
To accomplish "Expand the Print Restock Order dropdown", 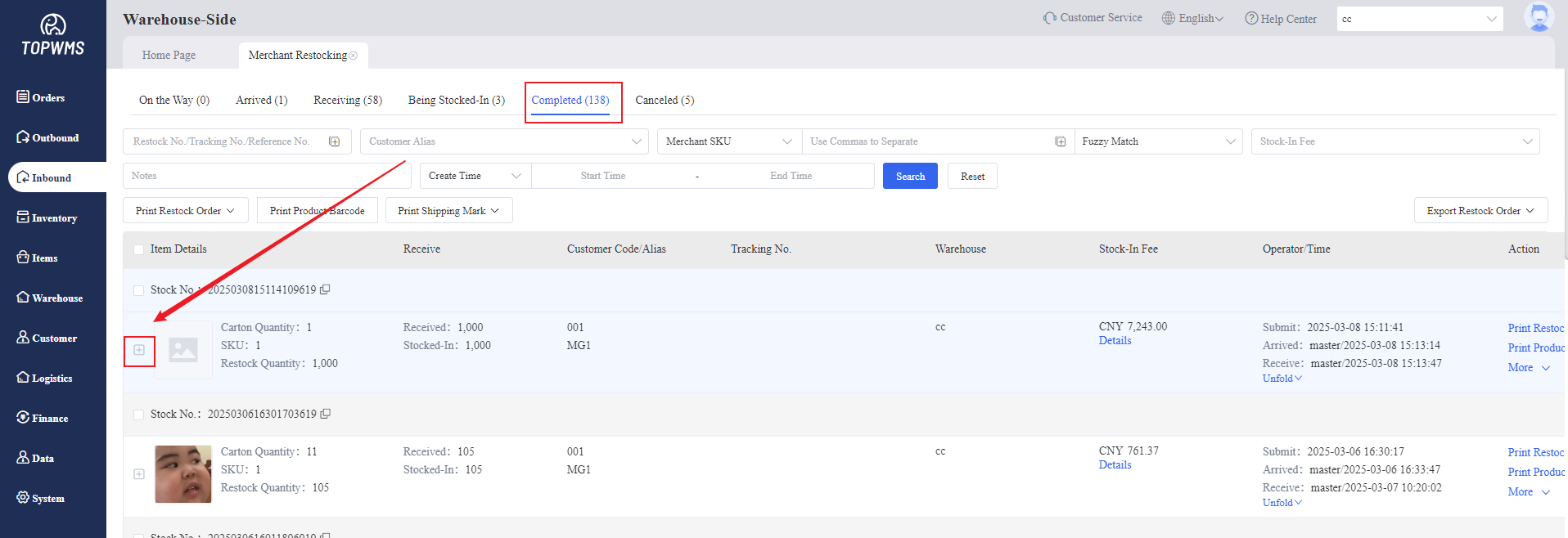I will point(185,211).
